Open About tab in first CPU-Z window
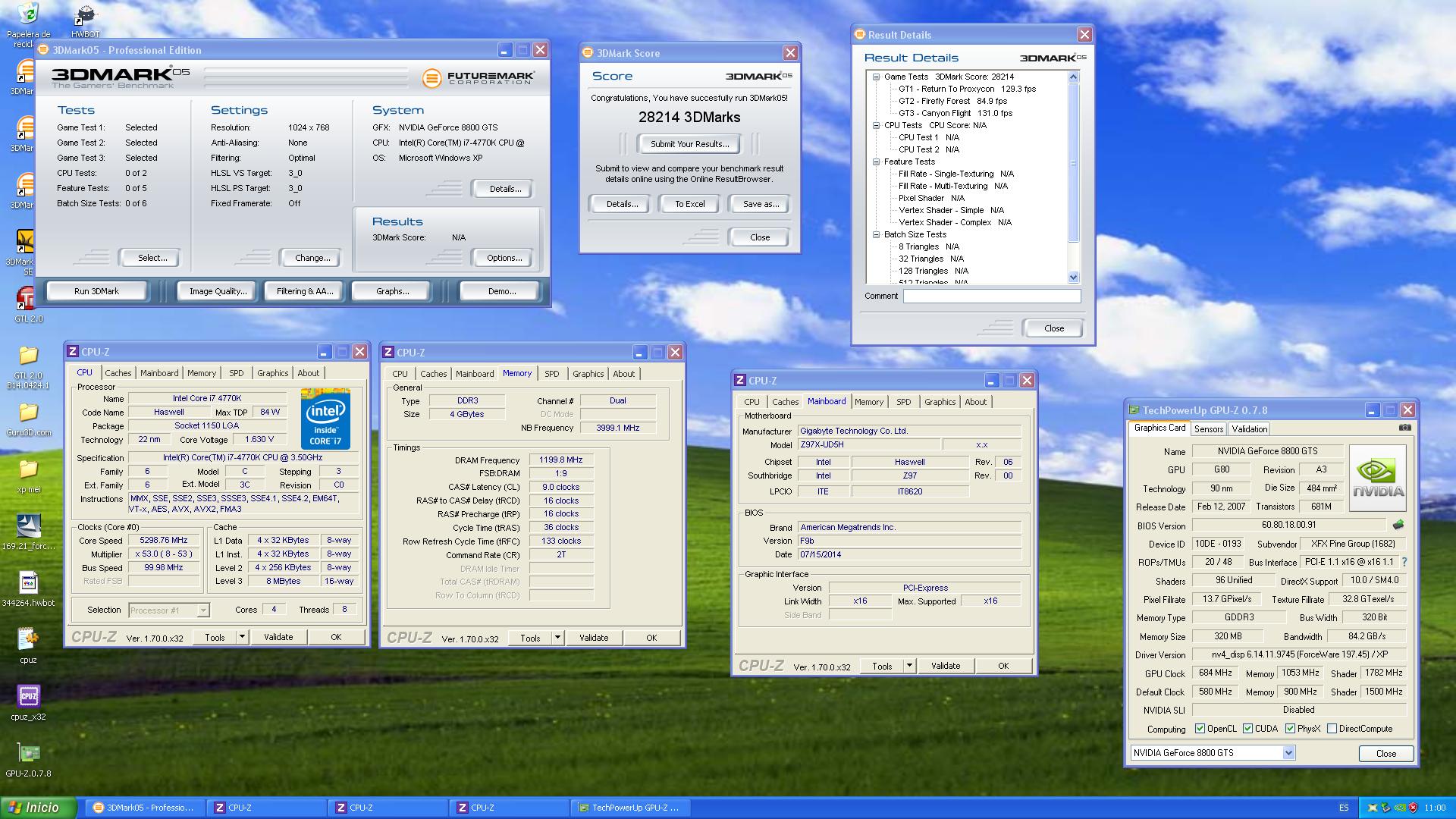The width and height of the screenshot is (1456, 819). tap(308, 373)
